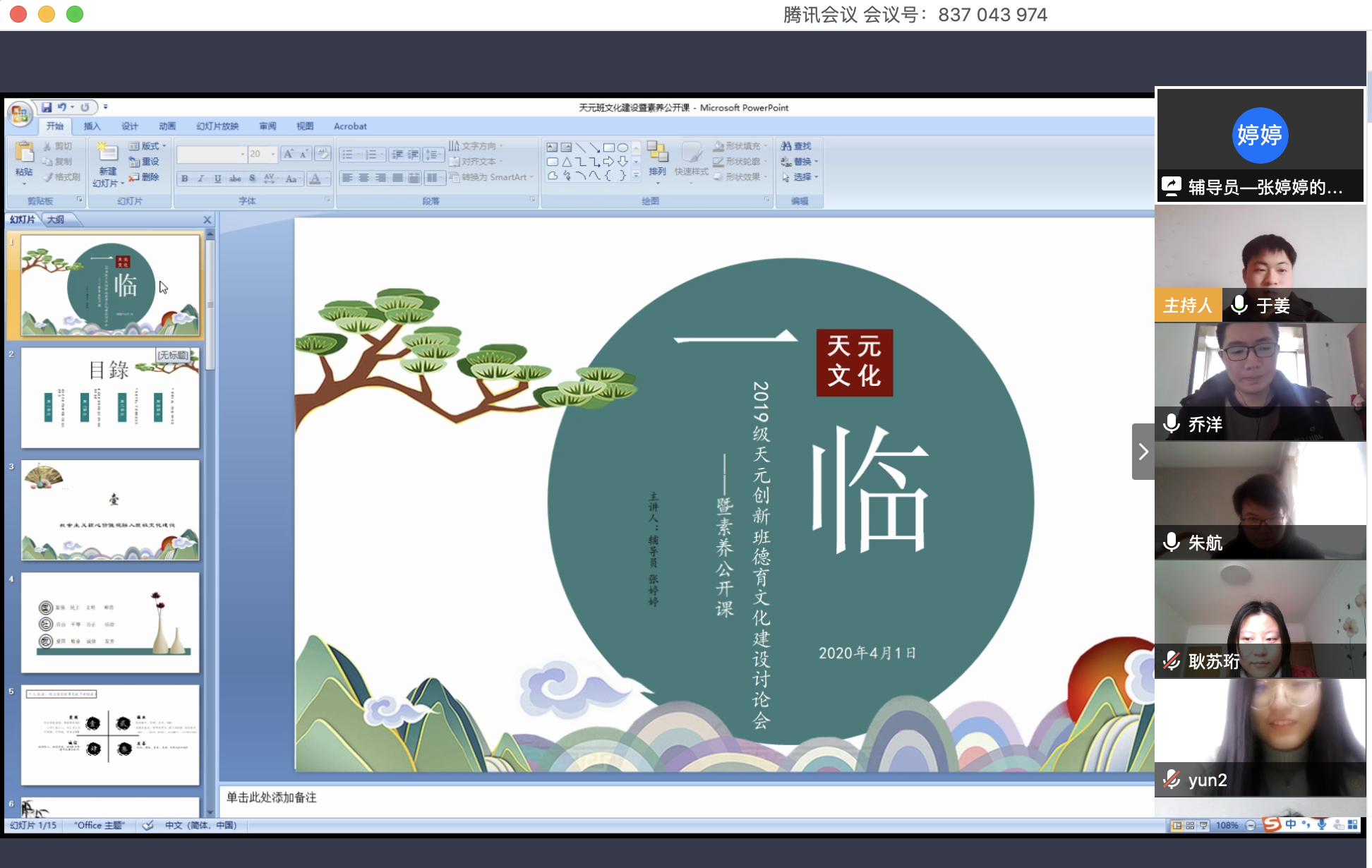
Task: Click the Replace (替换) button
Action: coord(800,162)
